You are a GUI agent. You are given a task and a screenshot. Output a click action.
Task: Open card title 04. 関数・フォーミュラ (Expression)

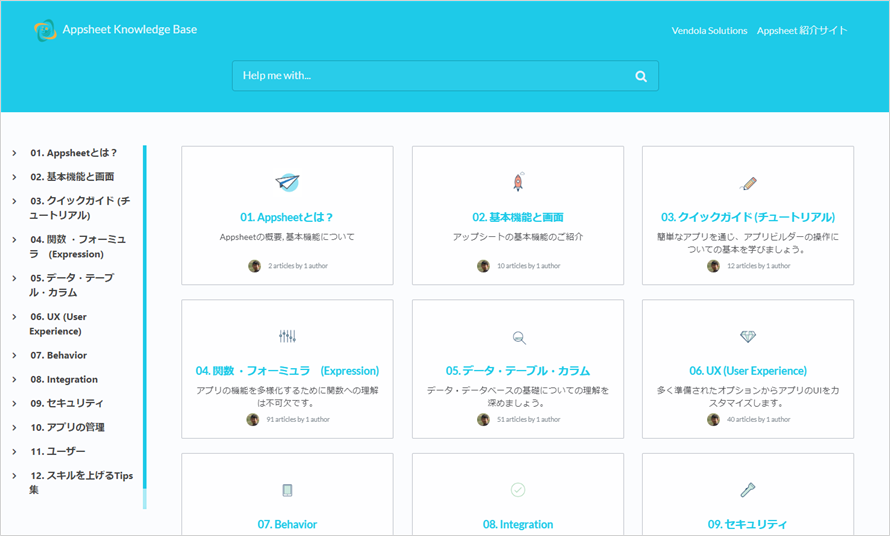[x=287, y=371]
